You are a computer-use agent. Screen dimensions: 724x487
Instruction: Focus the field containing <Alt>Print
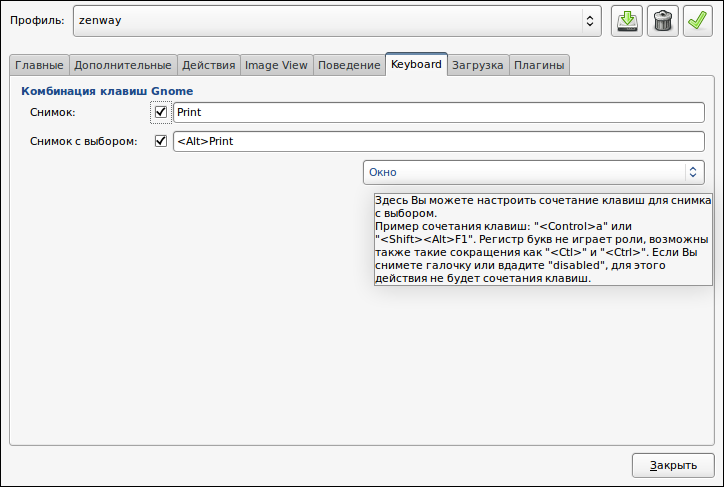(439, 141)
